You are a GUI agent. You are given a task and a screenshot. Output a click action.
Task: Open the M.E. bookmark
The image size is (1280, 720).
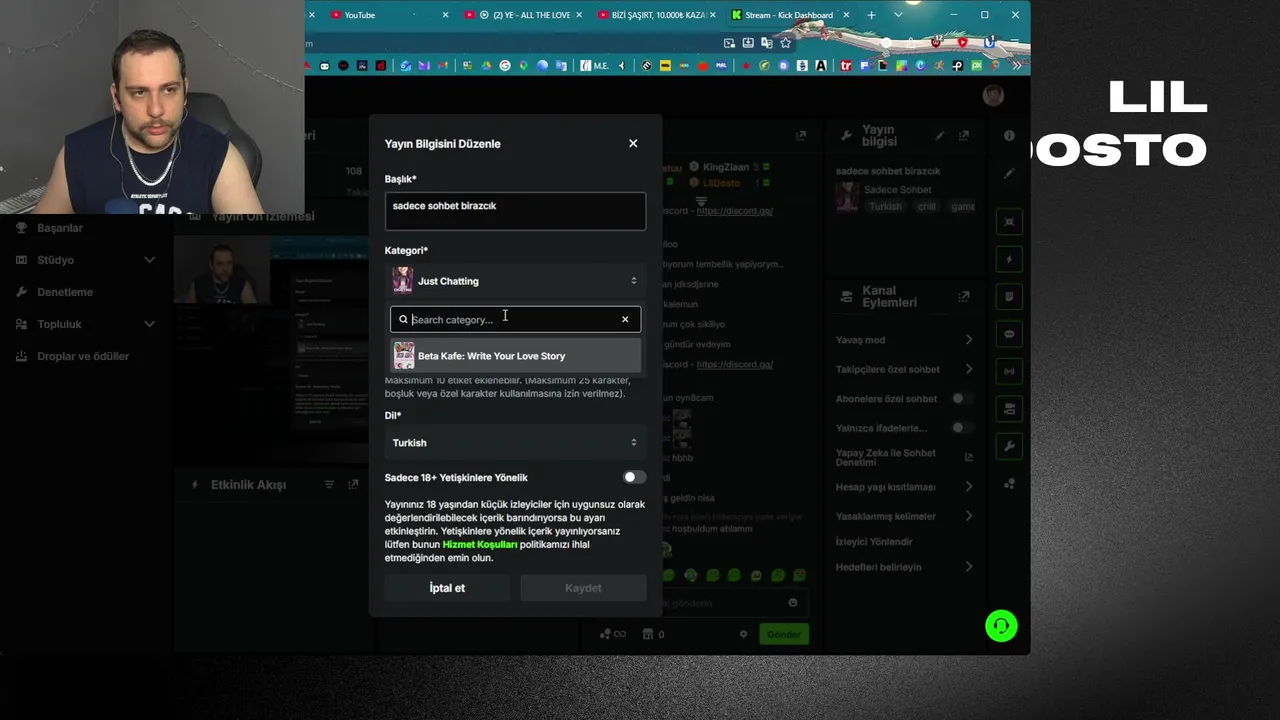click(x=594, y=66)
